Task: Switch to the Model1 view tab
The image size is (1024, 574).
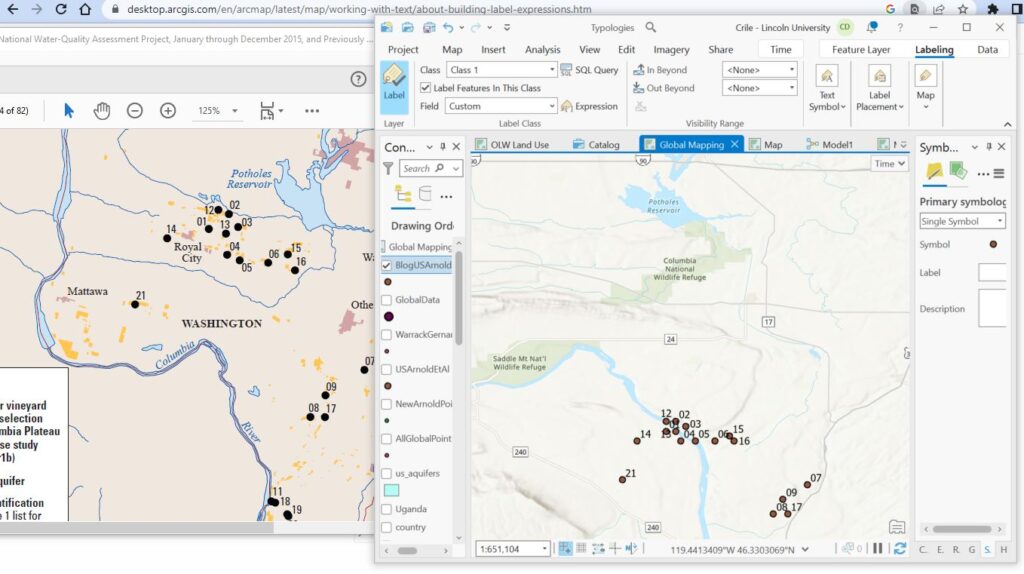Action: pyautogui.click(x=830, y=144)
